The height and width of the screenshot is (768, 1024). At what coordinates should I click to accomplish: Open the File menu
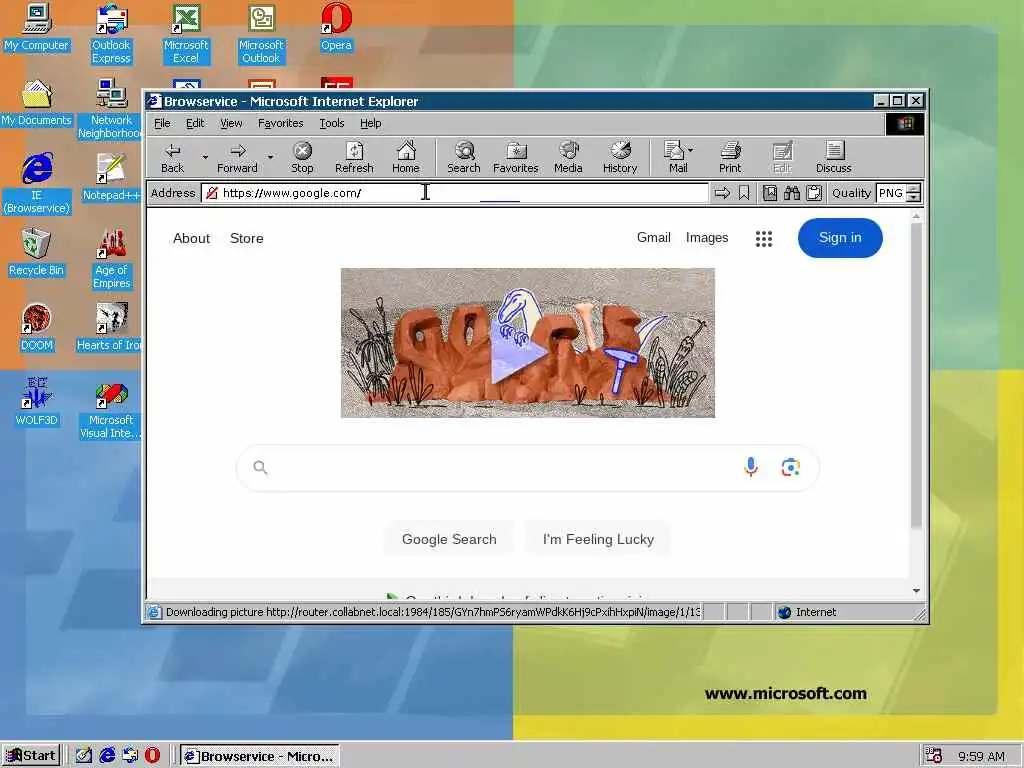coord(162,123)
